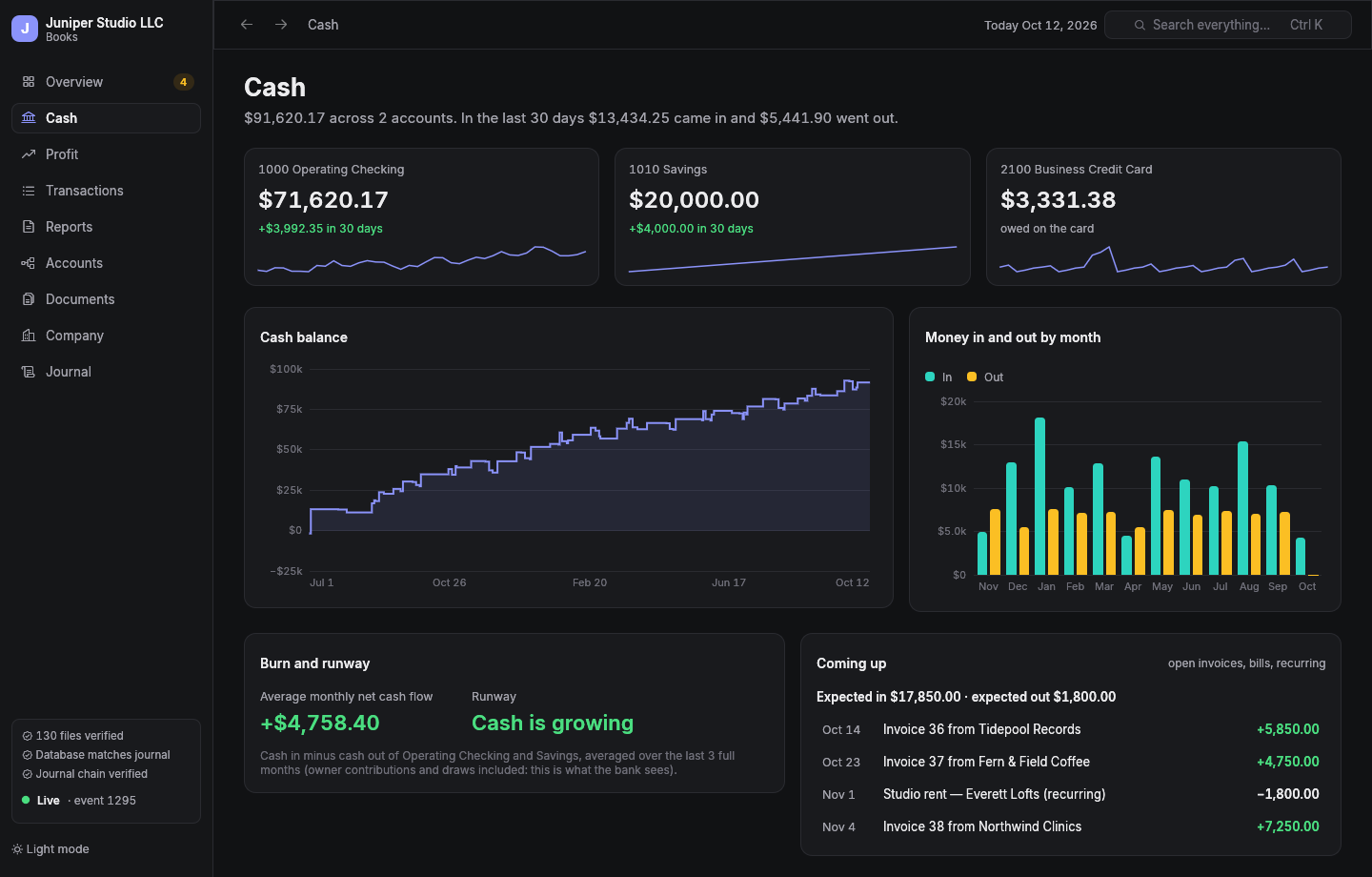Open the Overview page
Image resolution: width=1372 pixels, height=877 pixels.
(106, 82)
